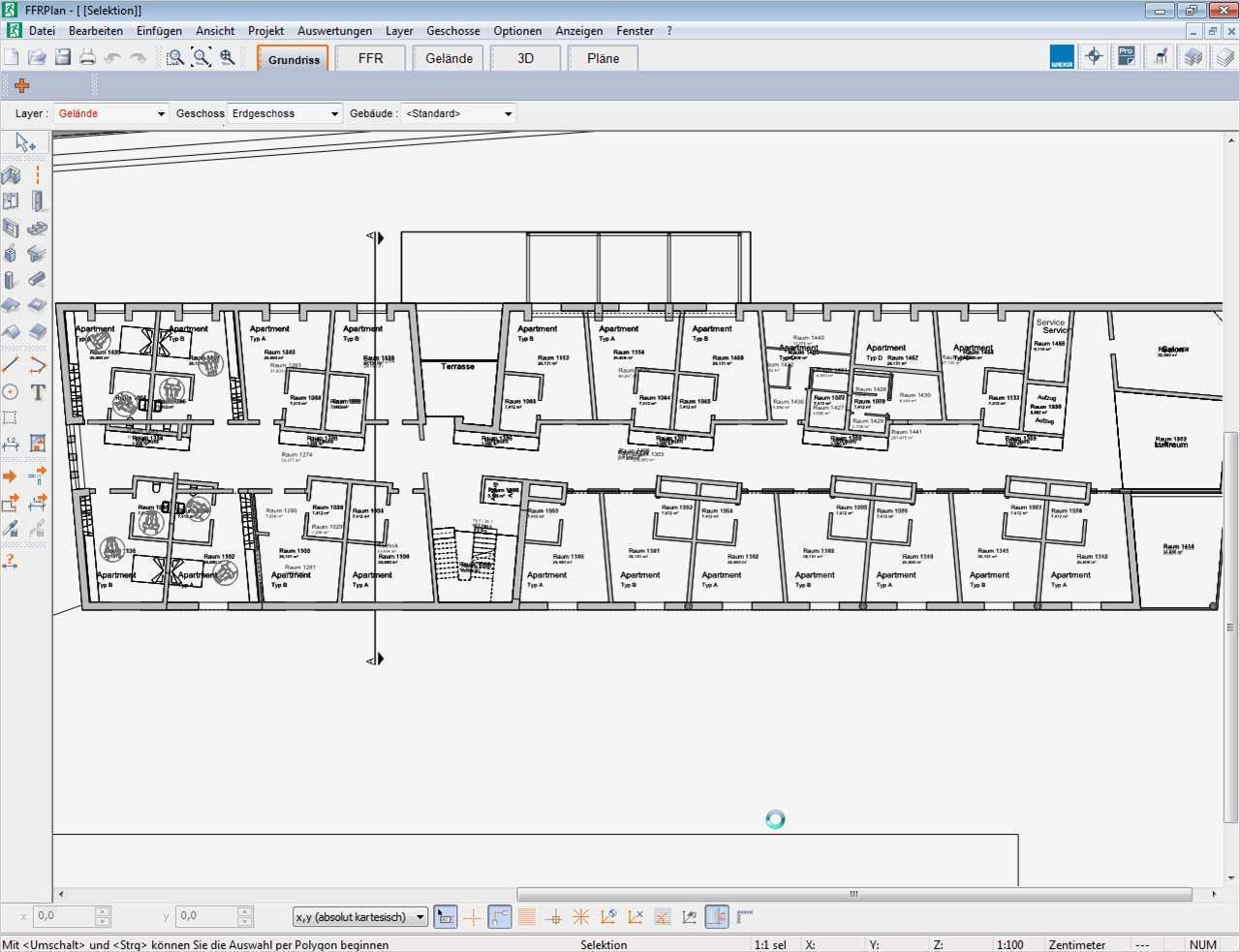The image size is (1240, 952).
Task: Click the vertical scrollbar thumb beside the drawing
Action: (1231, 628)
